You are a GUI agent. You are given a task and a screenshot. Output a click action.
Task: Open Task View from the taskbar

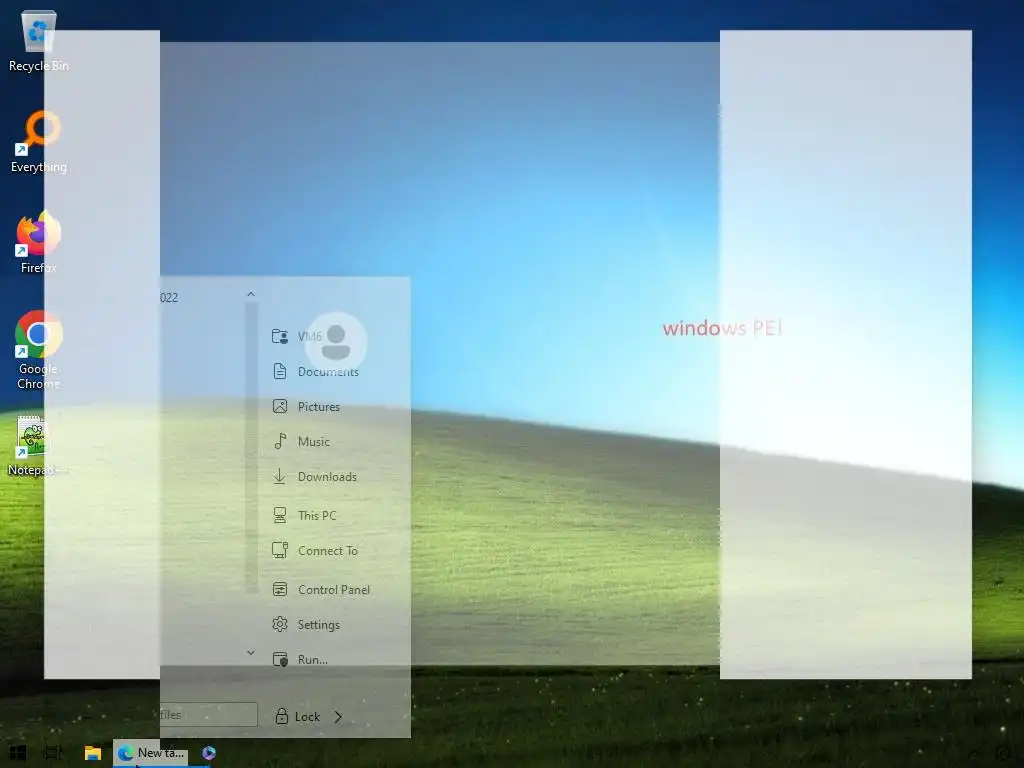(54, 753)
